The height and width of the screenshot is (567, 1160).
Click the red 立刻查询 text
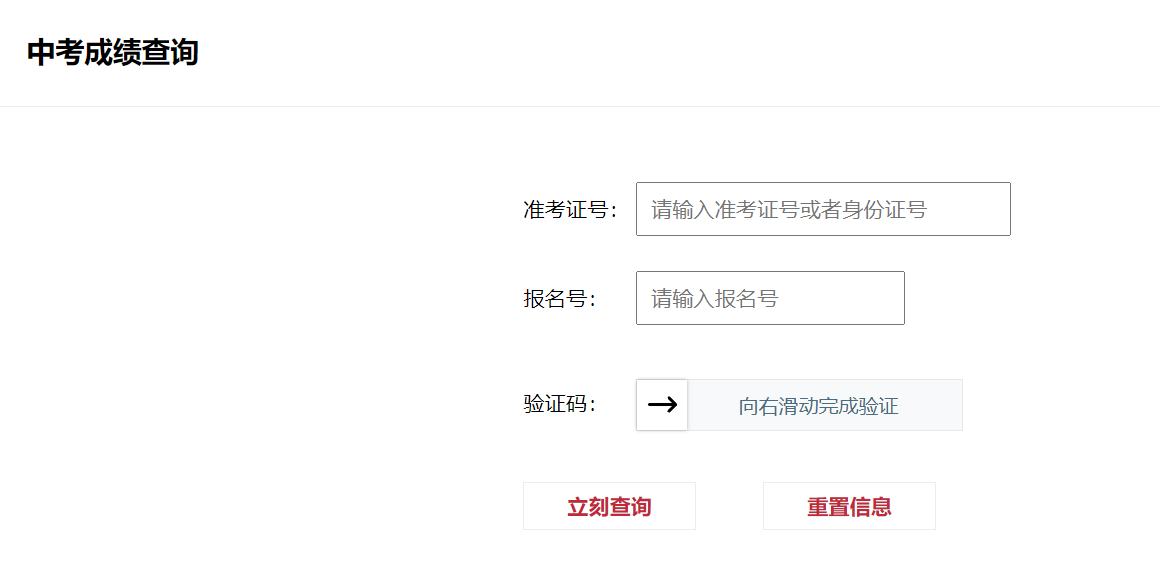609,507
